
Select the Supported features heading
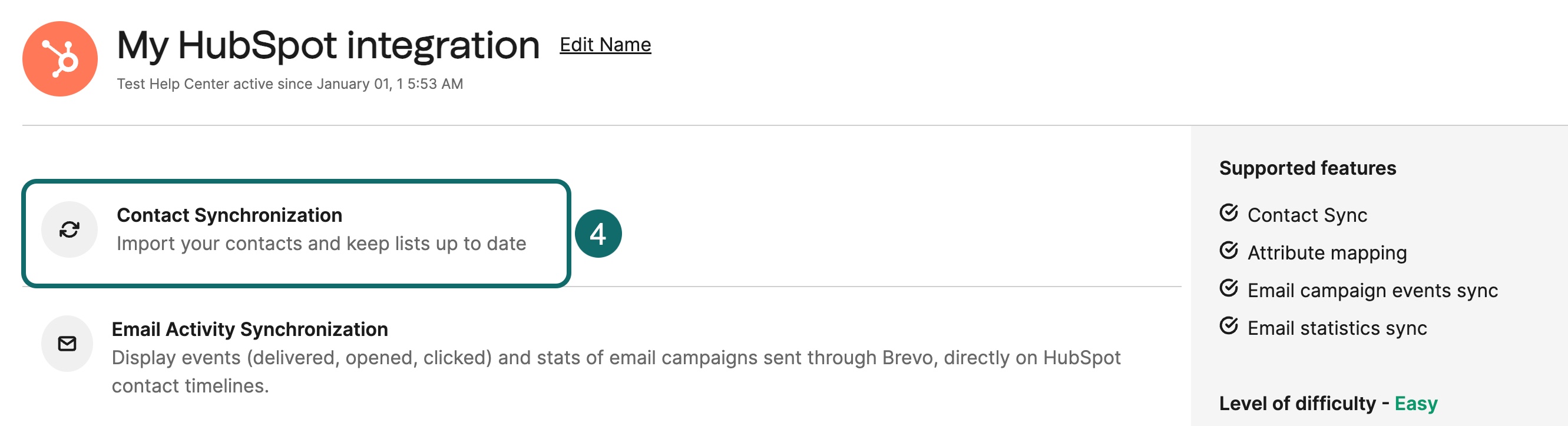pos(1308,168)
